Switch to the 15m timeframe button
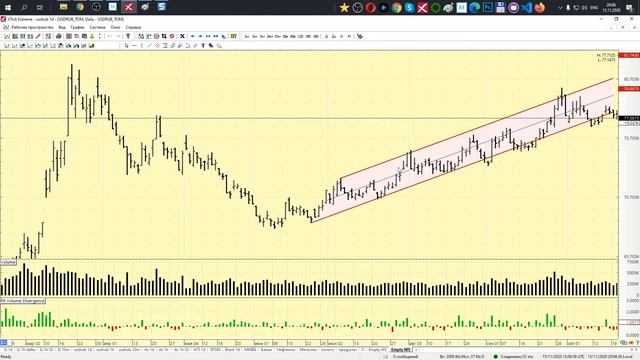640x360 pixels. click(278, 36)
